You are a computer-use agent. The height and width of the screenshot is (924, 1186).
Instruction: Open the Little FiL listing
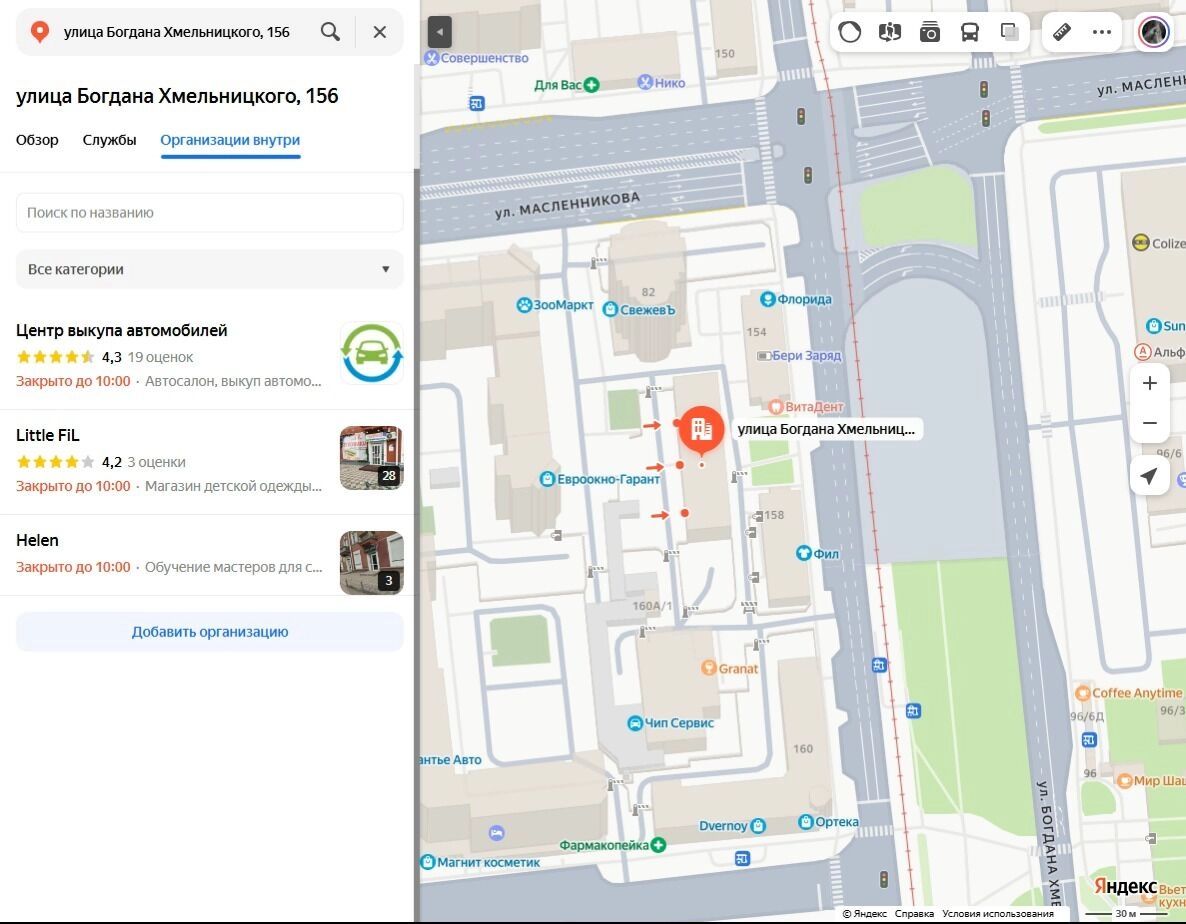click(210, 460)
